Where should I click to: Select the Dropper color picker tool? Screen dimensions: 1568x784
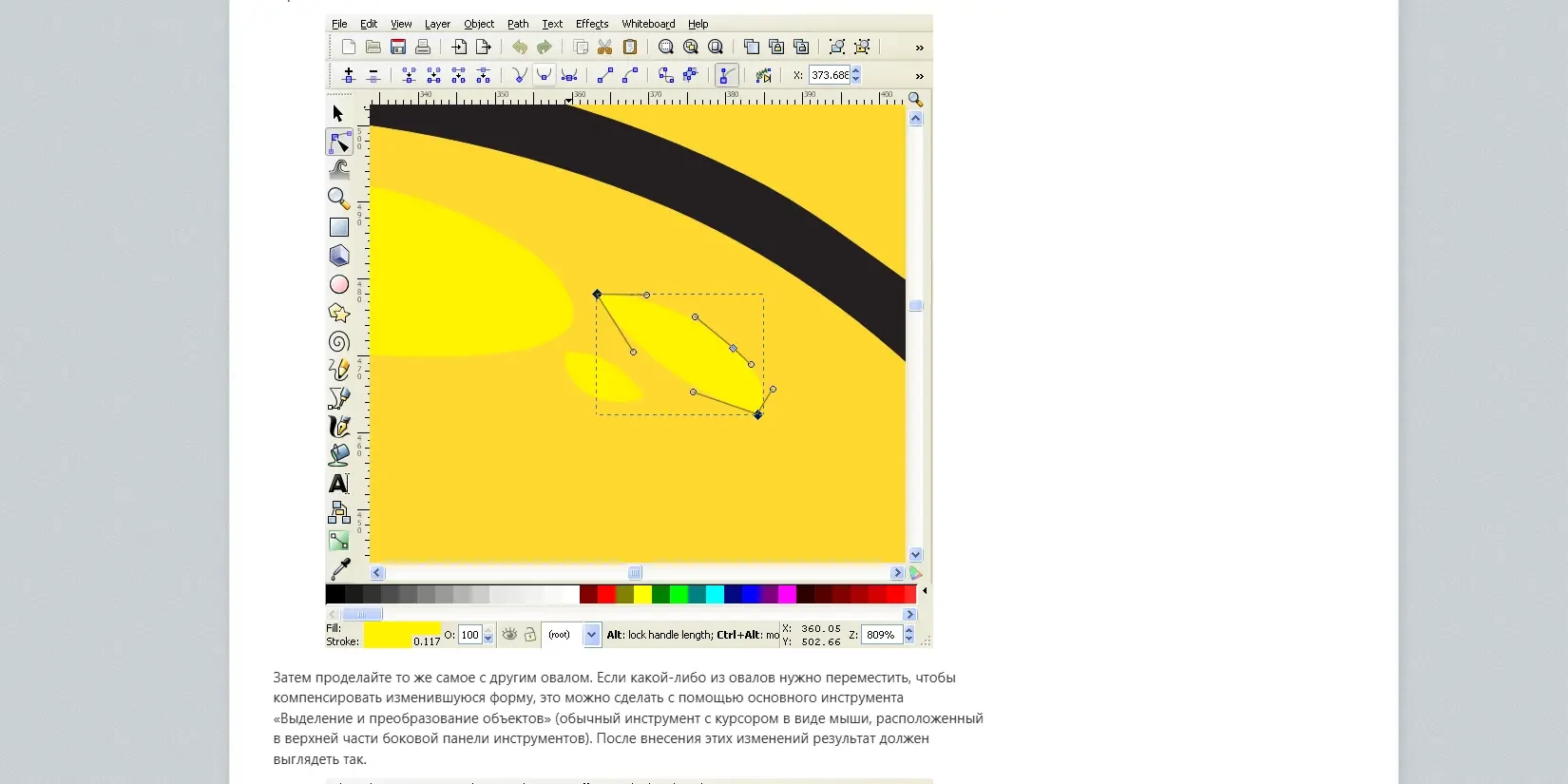point(339,569)
